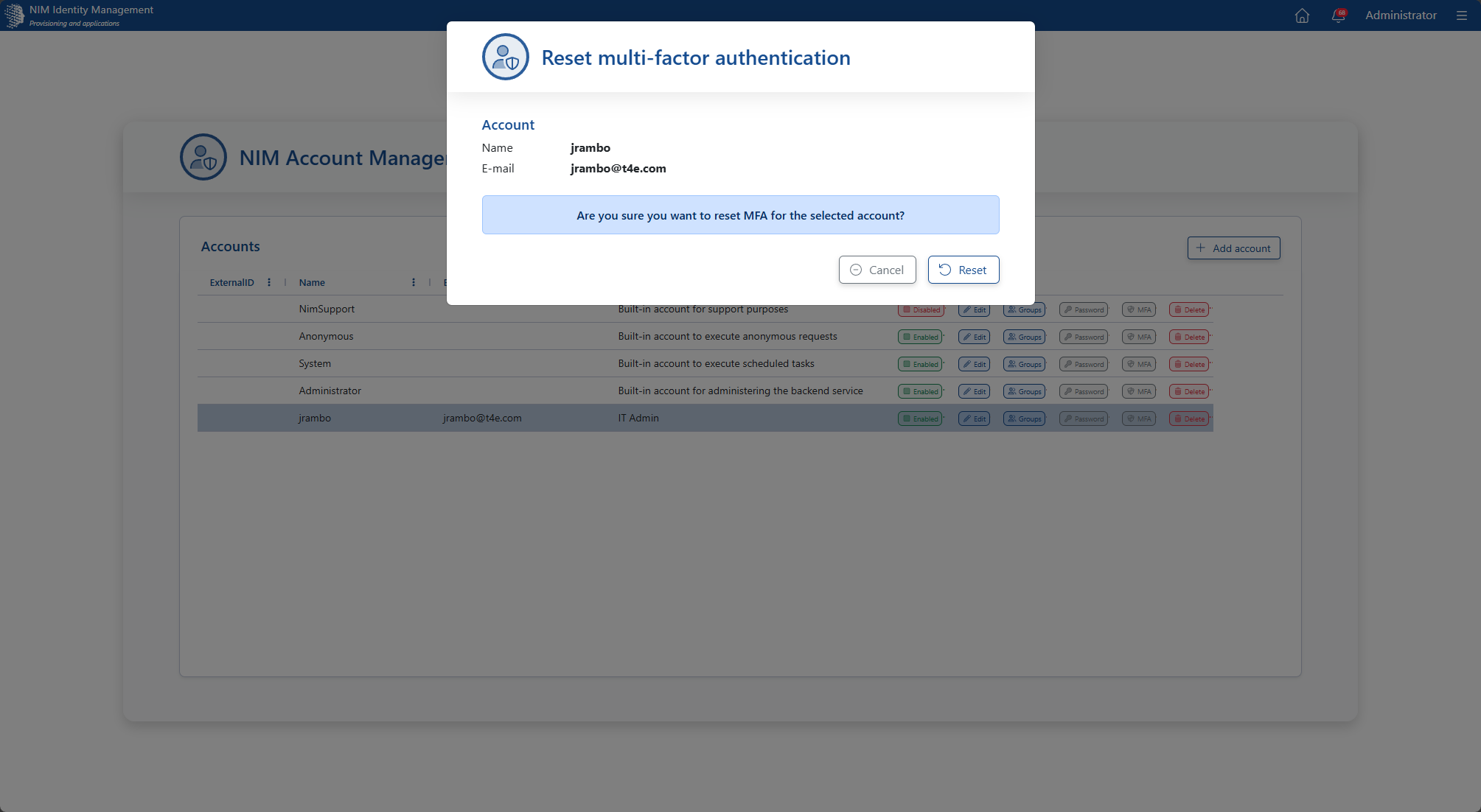
Task: Open Groups for jrambo
Action: 1025,419
